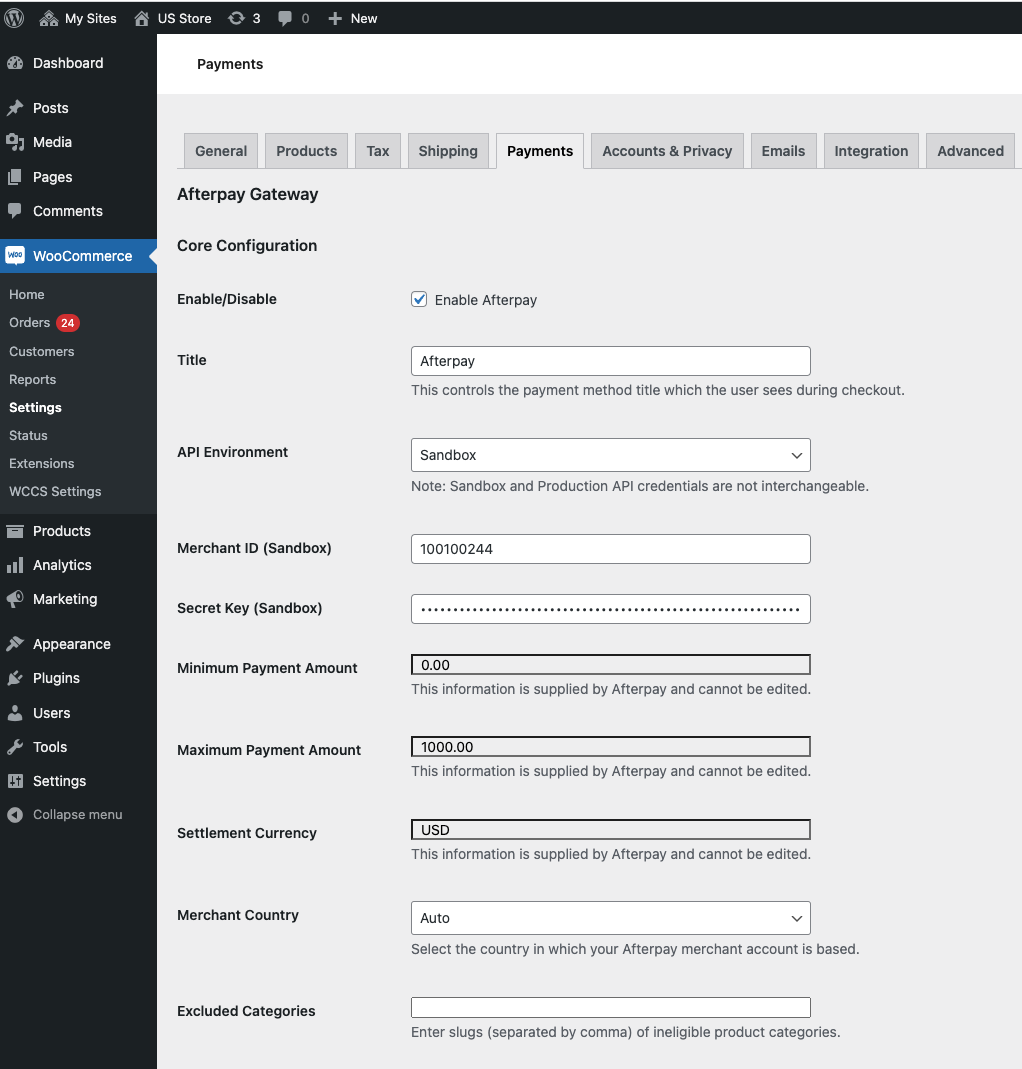Click the Excluded Categories text field
Image resolution: width=1022 pixels, height=1069 pixels.
click(x=610, y=1008)
